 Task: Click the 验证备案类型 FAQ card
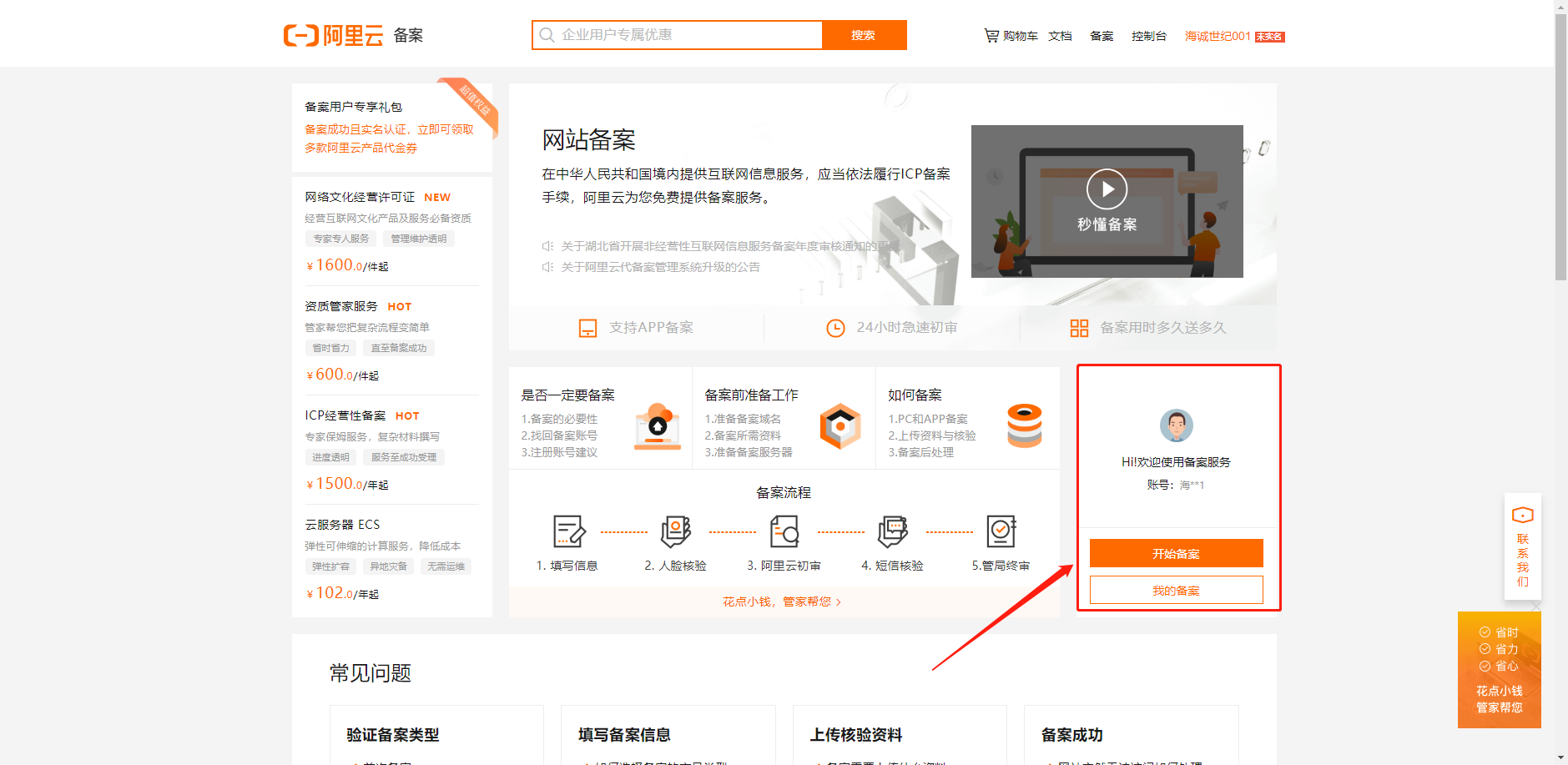(437, 735)
